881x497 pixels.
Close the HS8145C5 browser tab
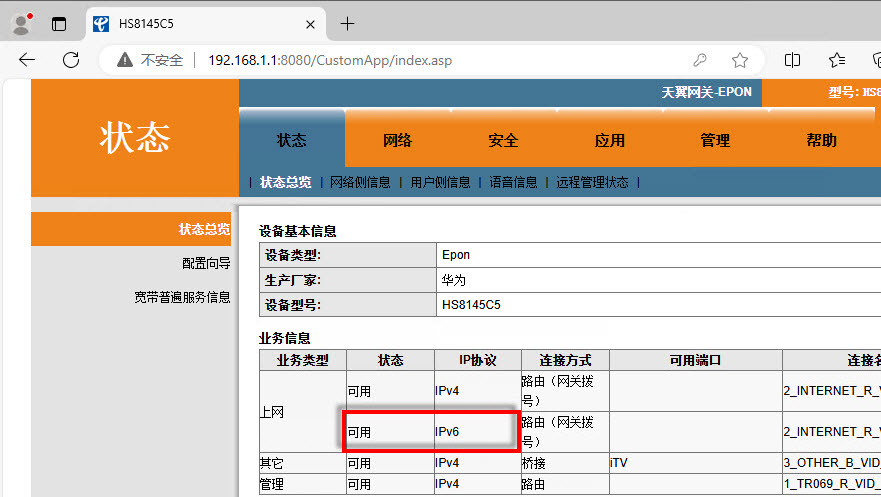pos(312,24)
